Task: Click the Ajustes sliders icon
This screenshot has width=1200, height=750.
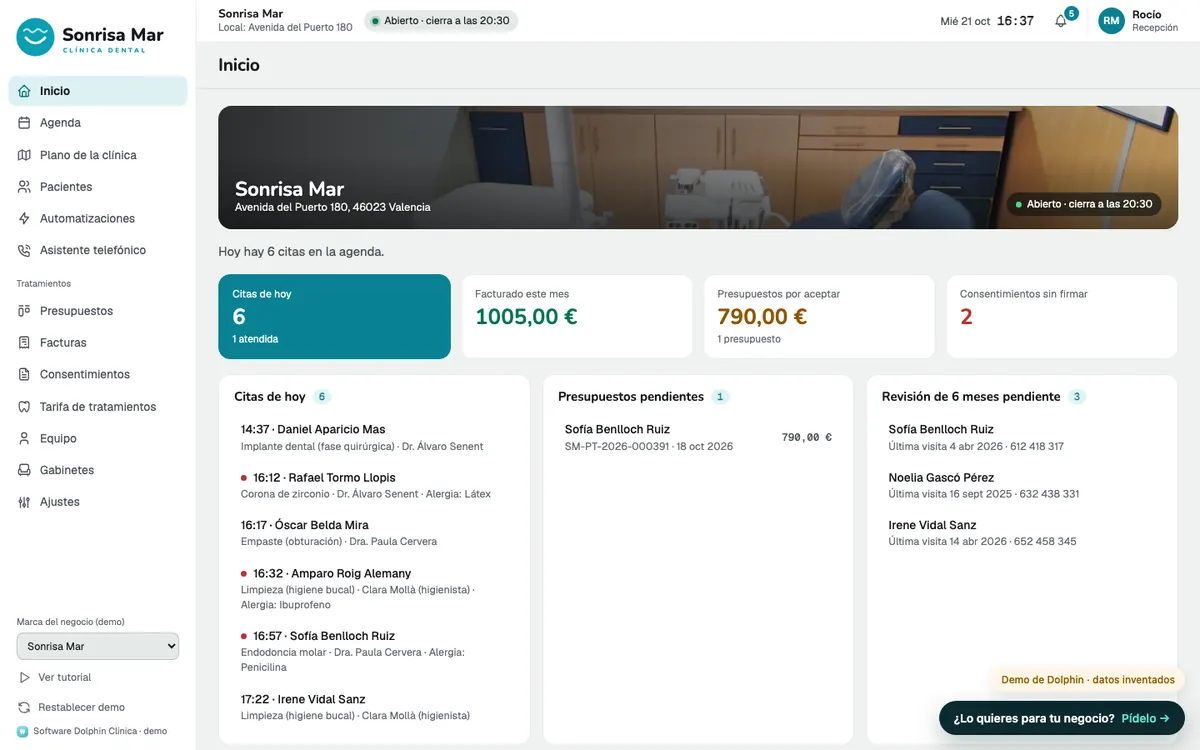Action: point(24,502)
